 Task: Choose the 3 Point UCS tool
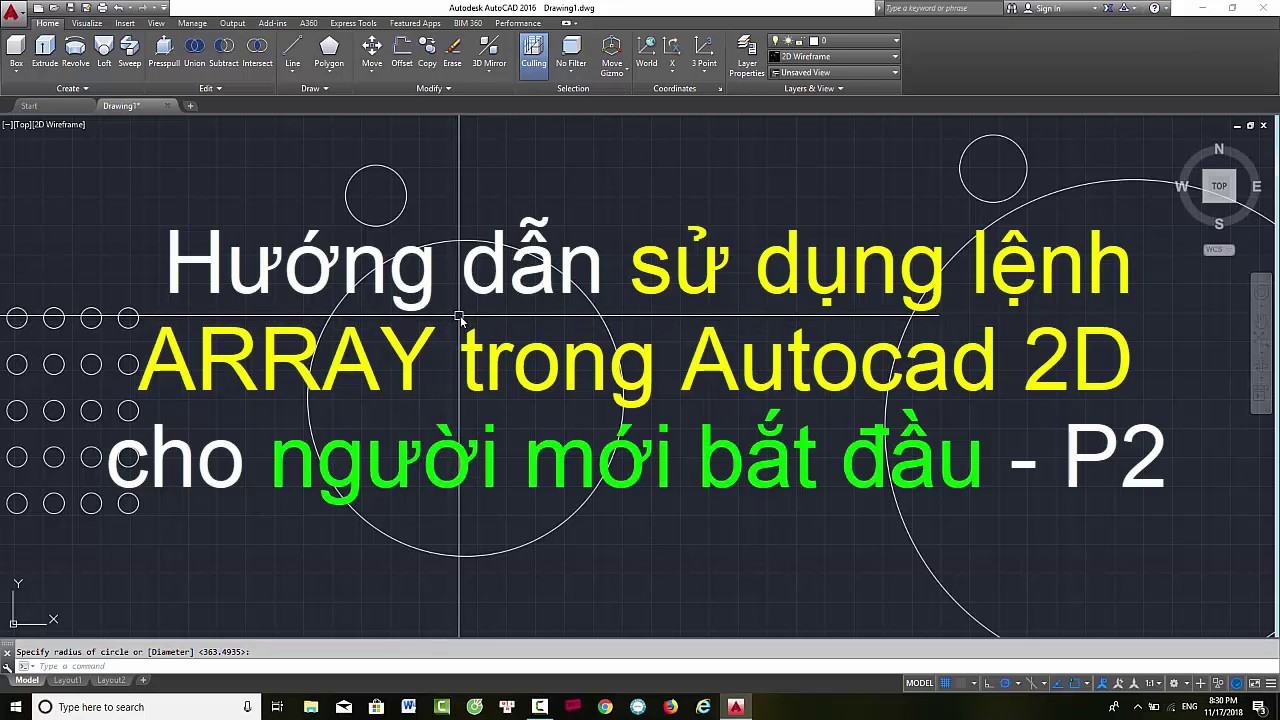704,52
